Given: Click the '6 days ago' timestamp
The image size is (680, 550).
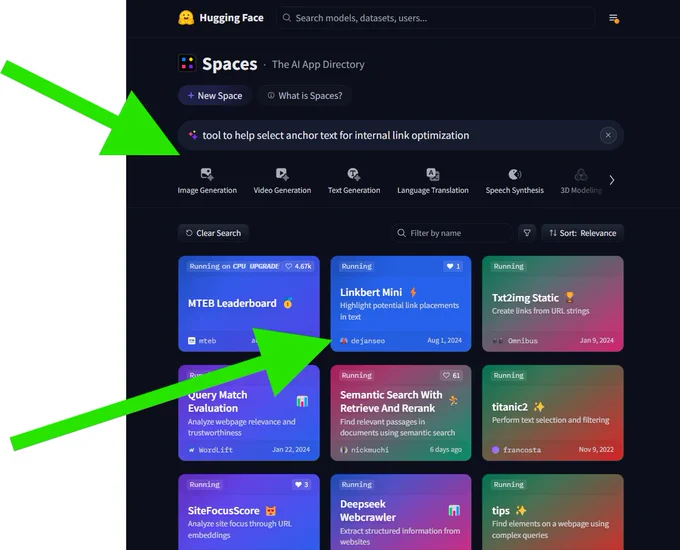Looking at the screenshot, I should (446, 449).
